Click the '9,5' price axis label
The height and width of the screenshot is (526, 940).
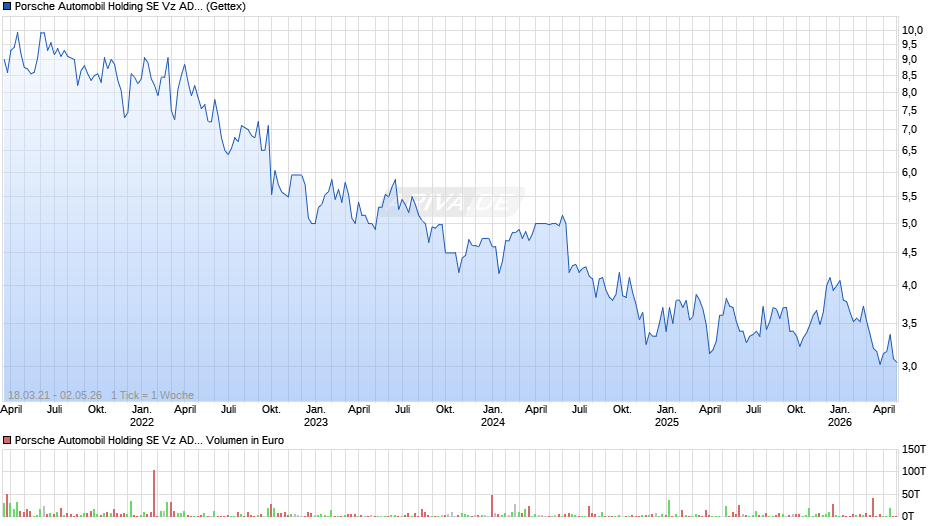click(909, 44)
